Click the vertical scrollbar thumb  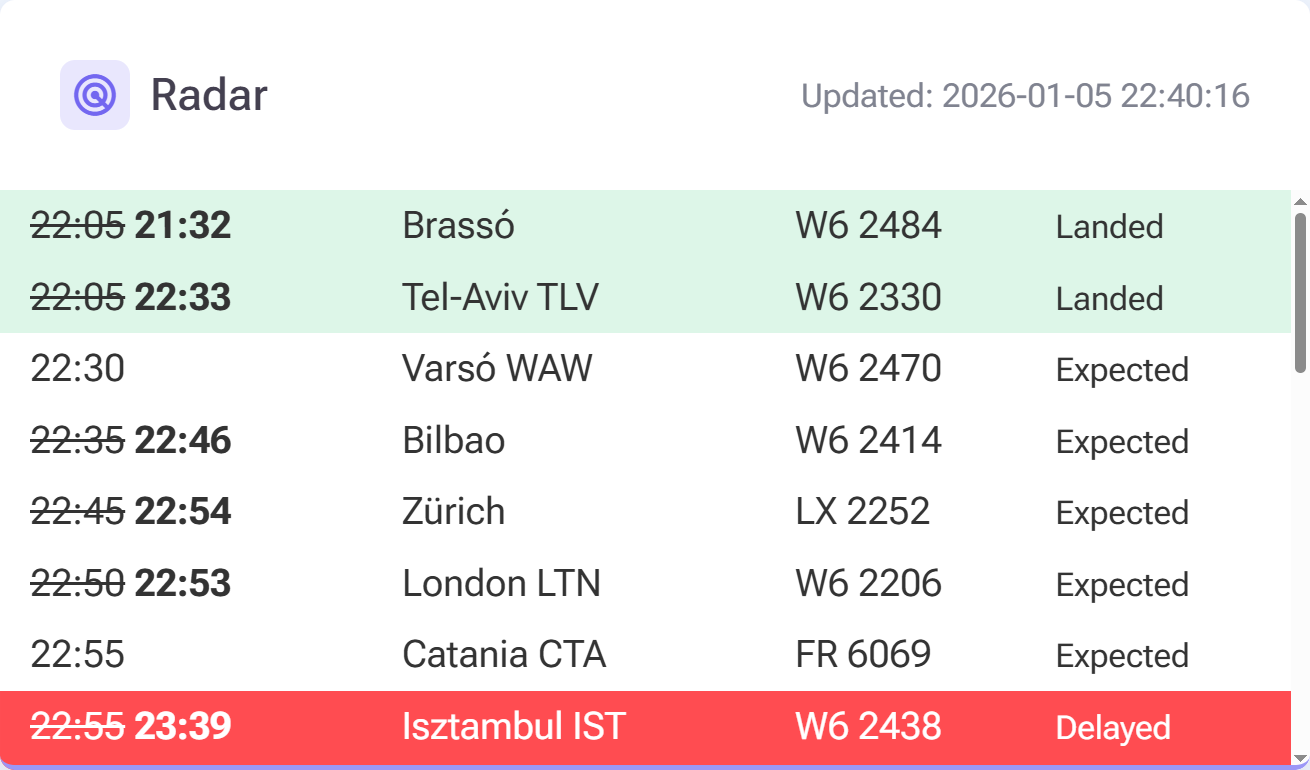coord(1300,290)
